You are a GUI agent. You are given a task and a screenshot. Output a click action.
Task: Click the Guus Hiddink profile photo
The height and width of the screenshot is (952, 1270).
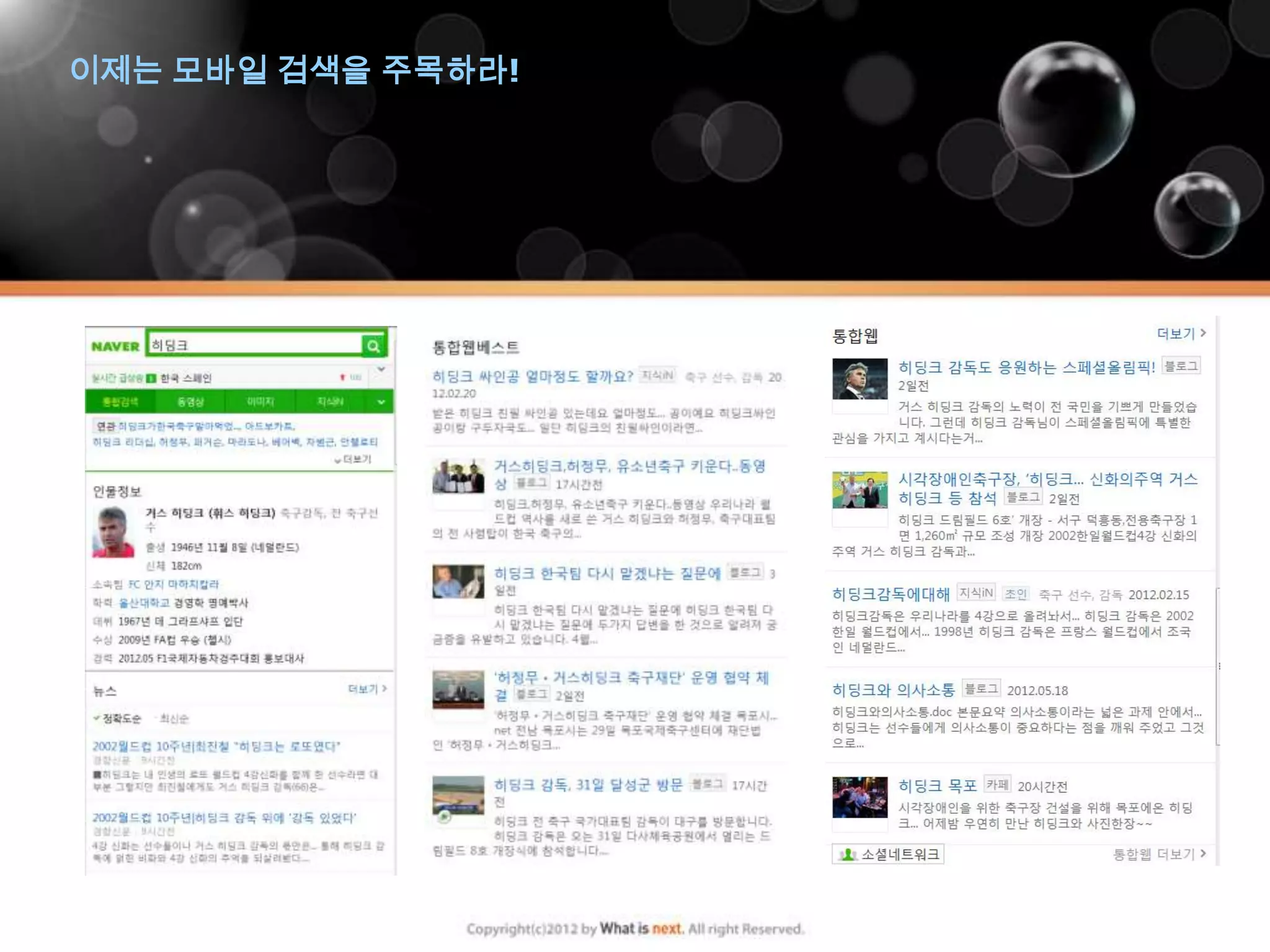point(113,532)
